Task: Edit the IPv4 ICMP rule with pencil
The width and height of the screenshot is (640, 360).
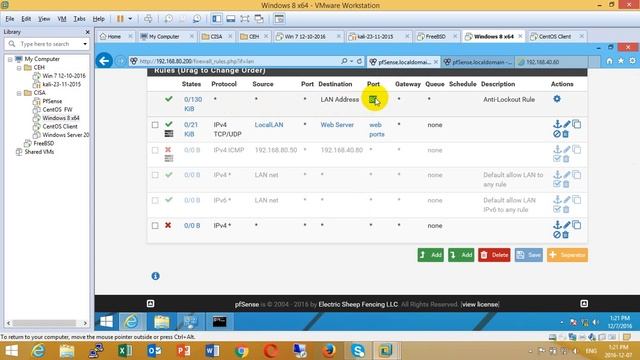Action: 567,150
